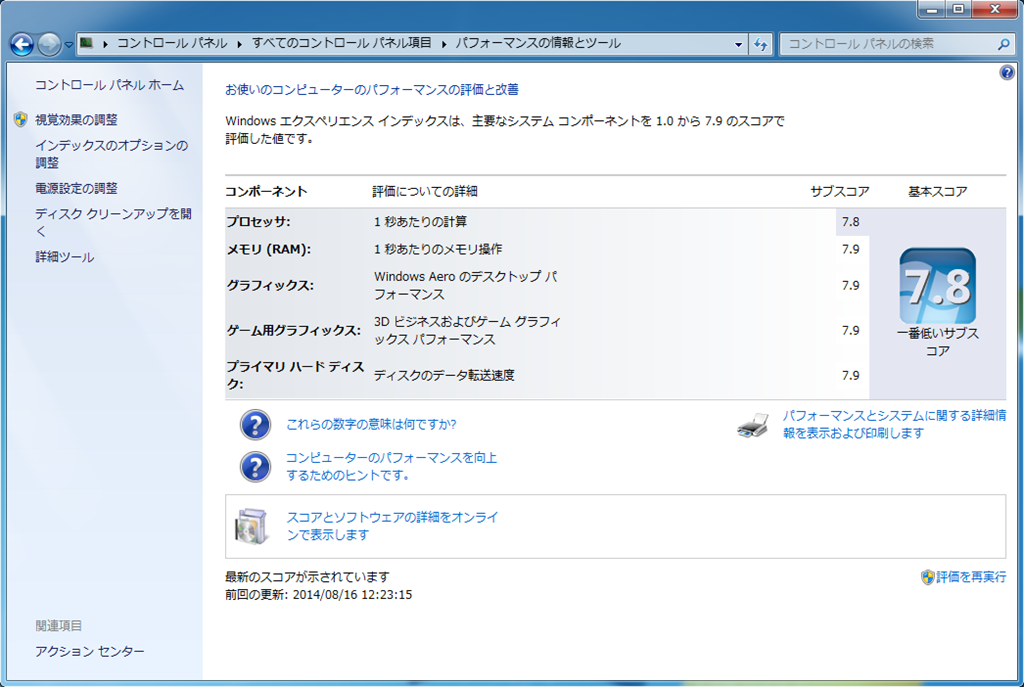Expand the chevron after すべてのコントロール パネル項目
Viewport: 1024px width, 687px height.
tap(444, 44)
